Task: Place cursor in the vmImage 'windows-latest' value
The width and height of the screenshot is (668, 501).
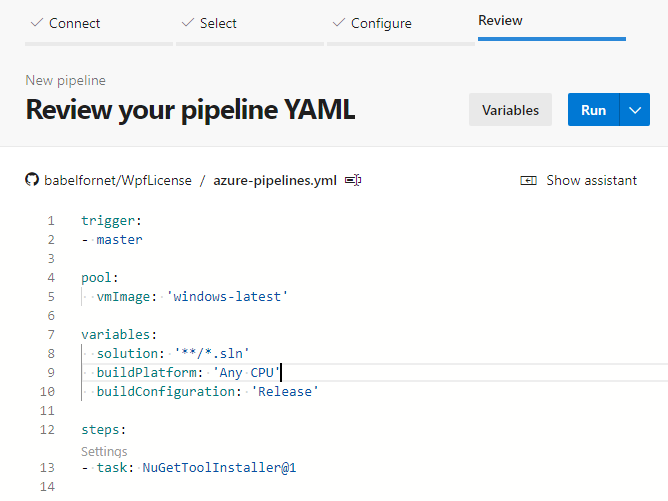Action: 227,297
